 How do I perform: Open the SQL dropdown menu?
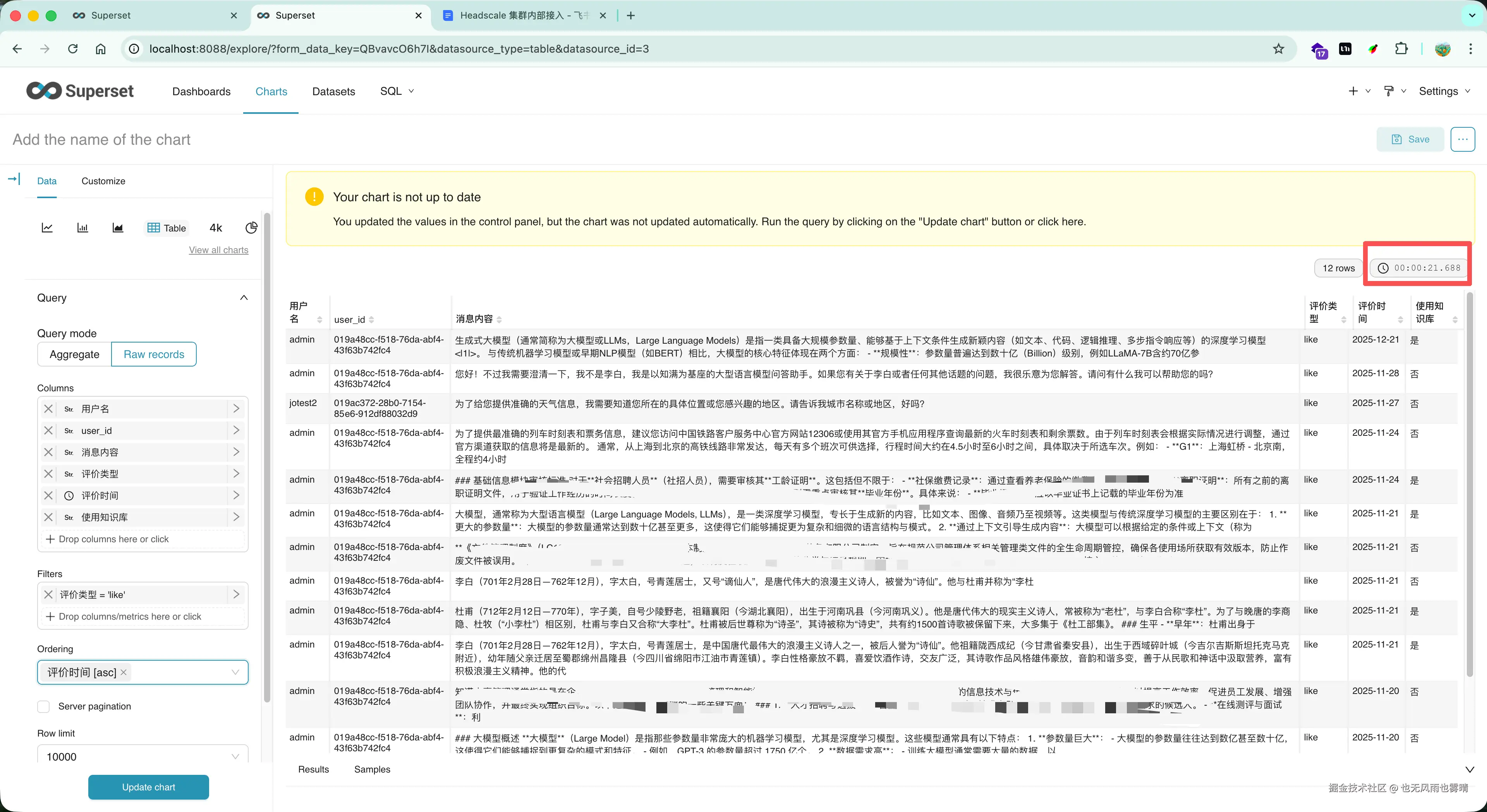point(397,91)
